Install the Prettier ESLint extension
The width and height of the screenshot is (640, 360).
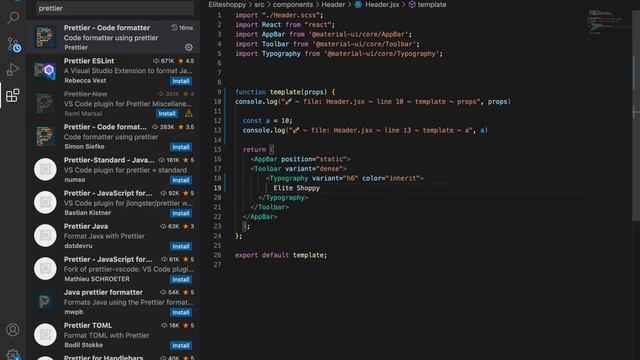point(180,81)
